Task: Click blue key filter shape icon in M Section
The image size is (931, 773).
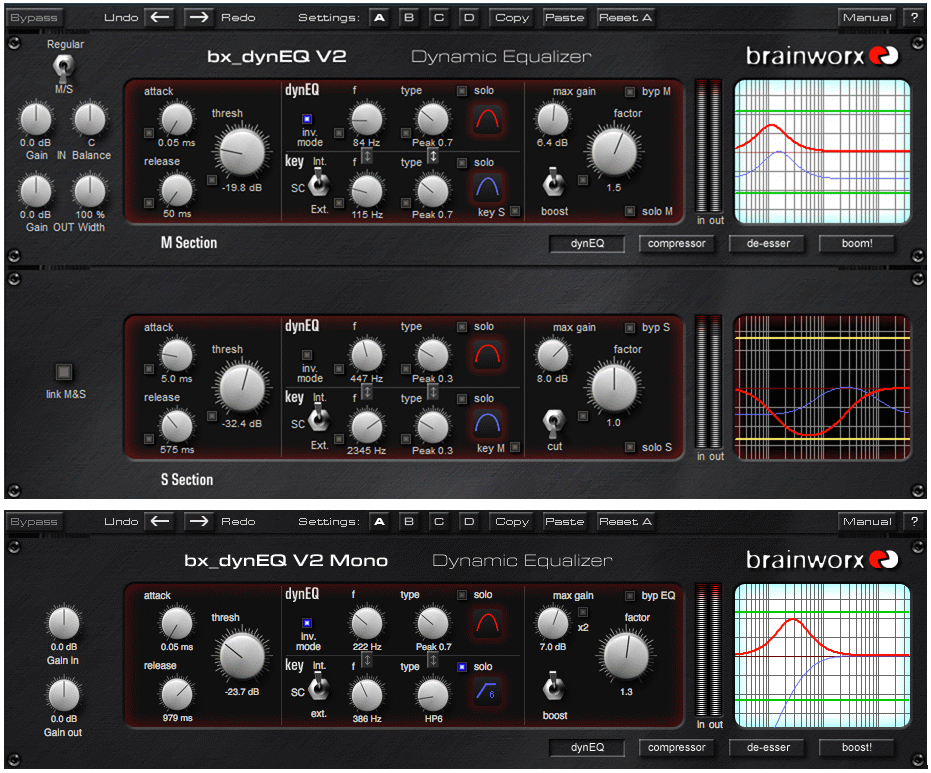Action: click(x=487, y=187)
